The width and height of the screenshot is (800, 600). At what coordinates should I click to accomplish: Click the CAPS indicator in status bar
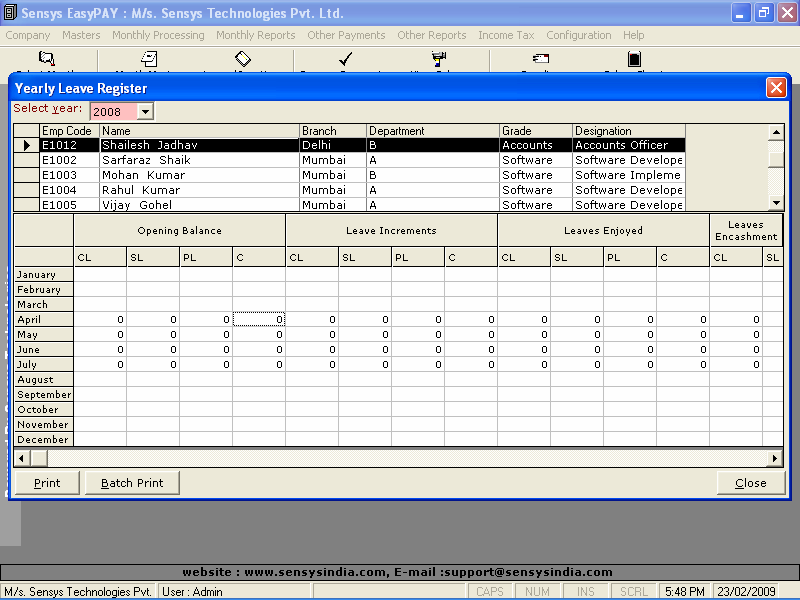coord(490,591)
